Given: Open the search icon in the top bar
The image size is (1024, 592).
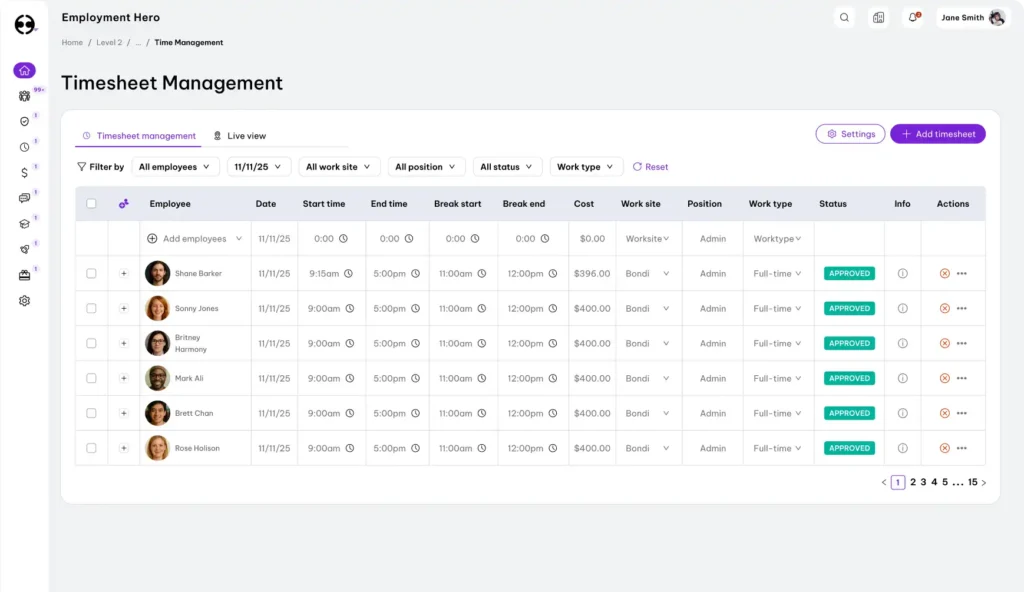Looking at the screenshot, I should click(845, 17).
